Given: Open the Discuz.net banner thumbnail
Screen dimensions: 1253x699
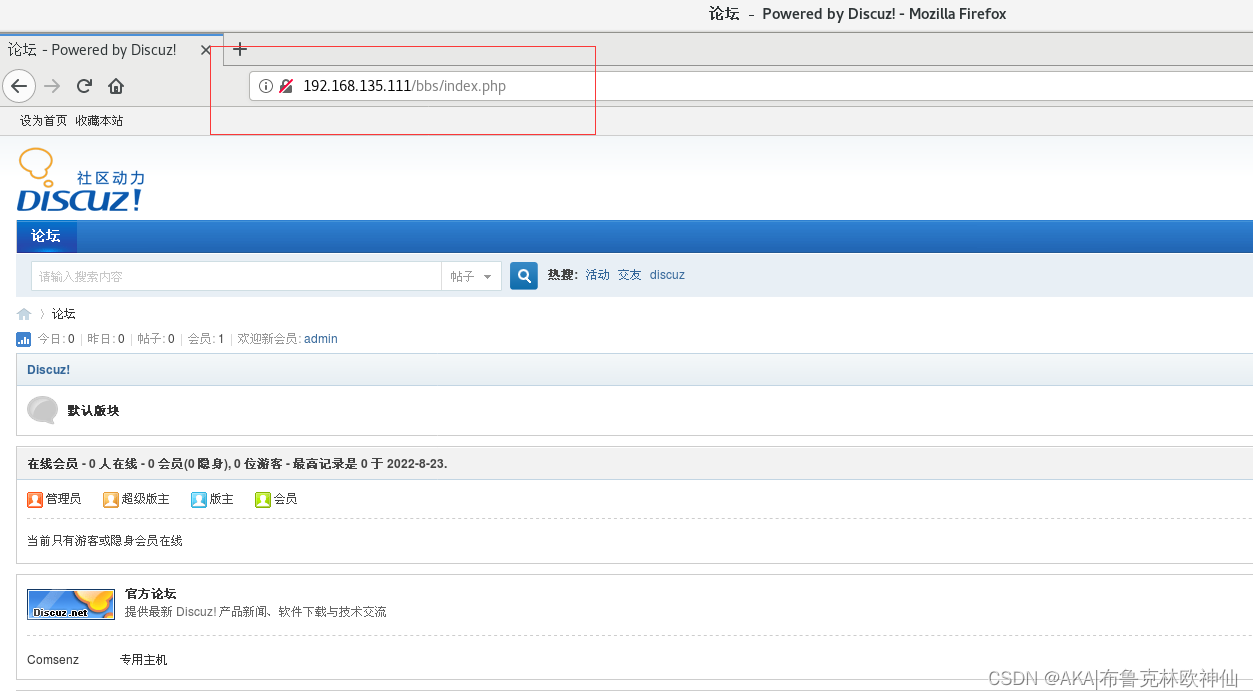Looking at the screenshot, I should (x=71, y=604).
